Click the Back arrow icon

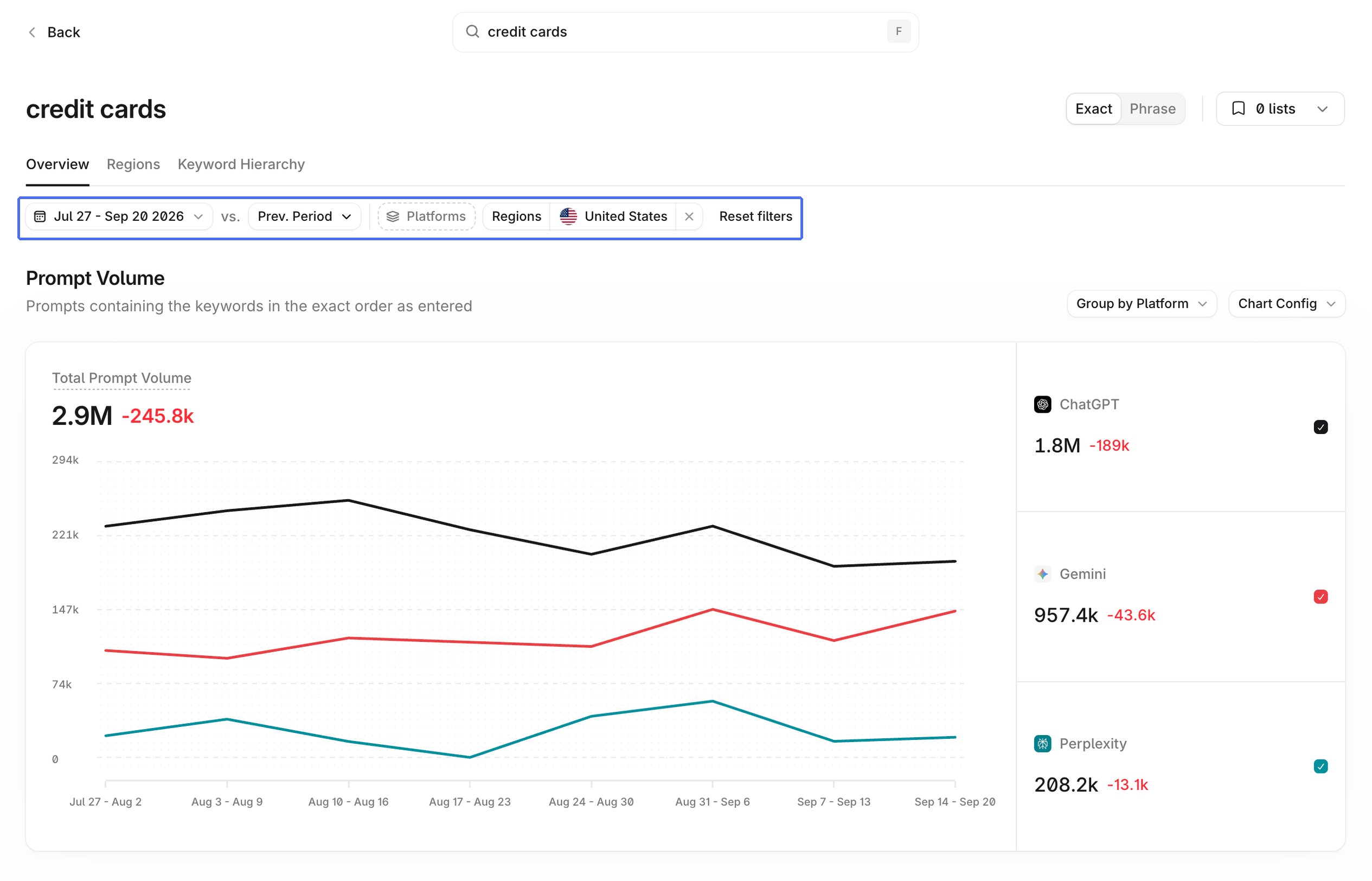point(32,32)
